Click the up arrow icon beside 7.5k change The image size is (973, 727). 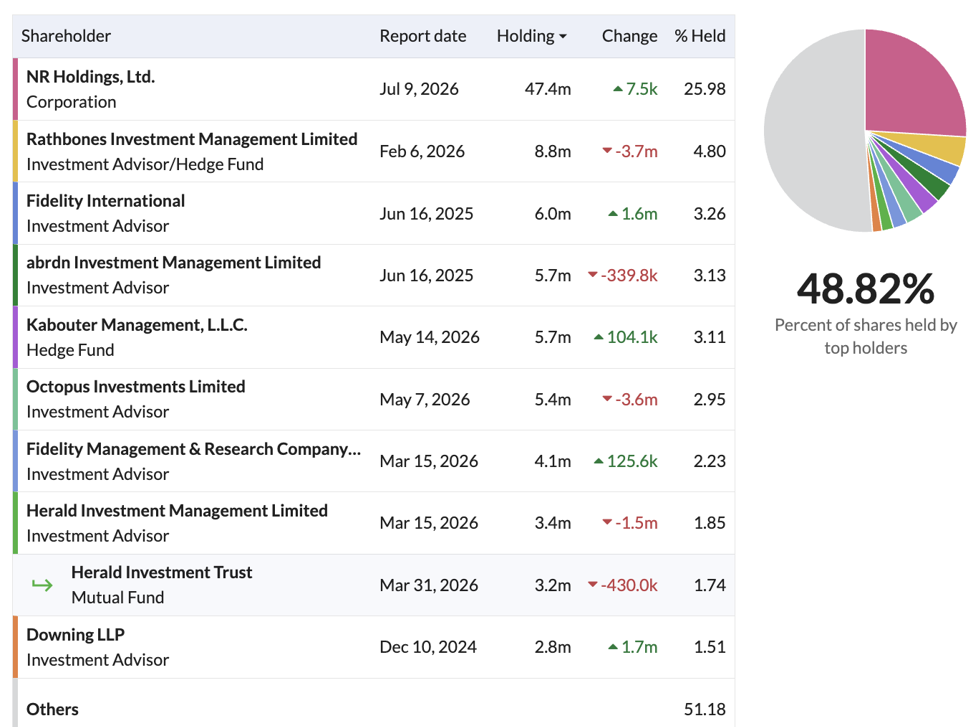point(617,89)
